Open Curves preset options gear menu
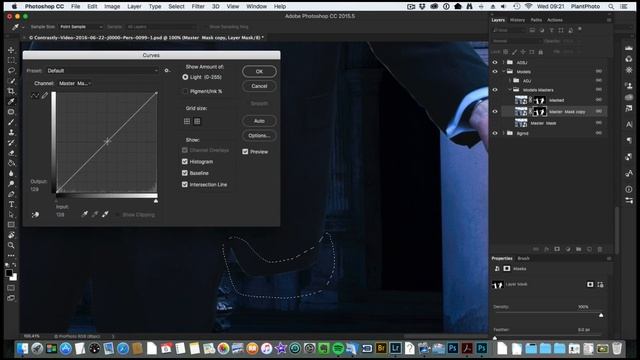 click(167, 71)
